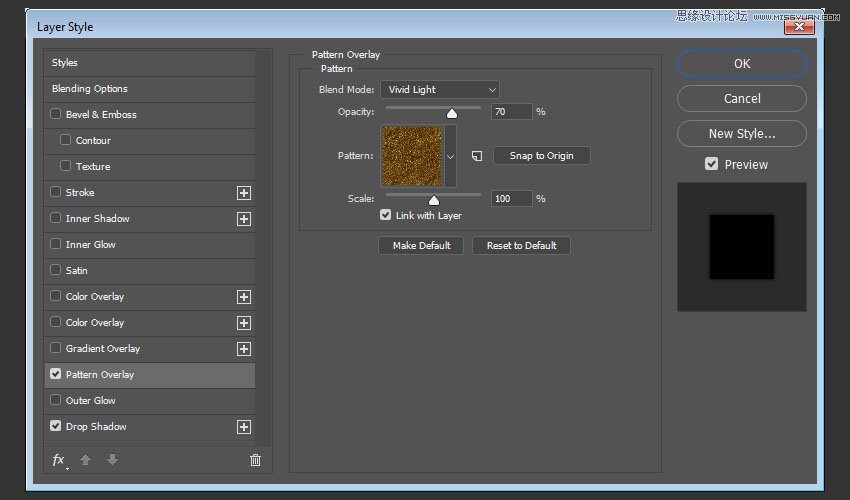Uncheck the Link with Layer option
The width and height of the screenshot is (850, 500).
pos(385,215)
